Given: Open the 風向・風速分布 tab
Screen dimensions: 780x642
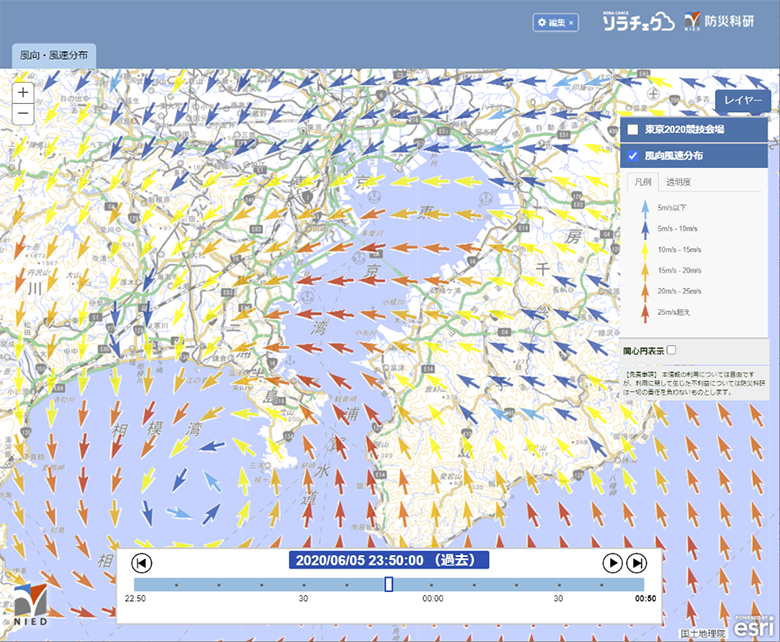Looking at the screenshot, I should [x=54, y=57].
